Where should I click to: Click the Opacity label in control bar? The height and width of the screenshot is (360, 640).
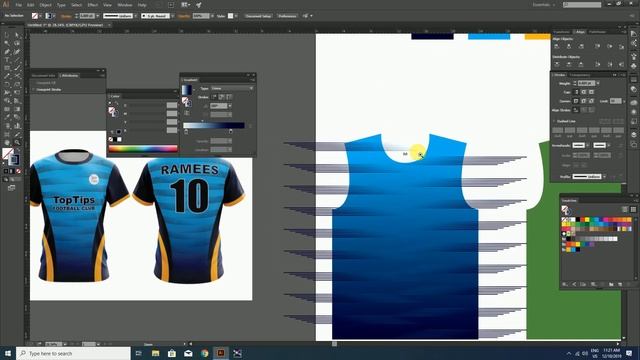tap(184, 16)
